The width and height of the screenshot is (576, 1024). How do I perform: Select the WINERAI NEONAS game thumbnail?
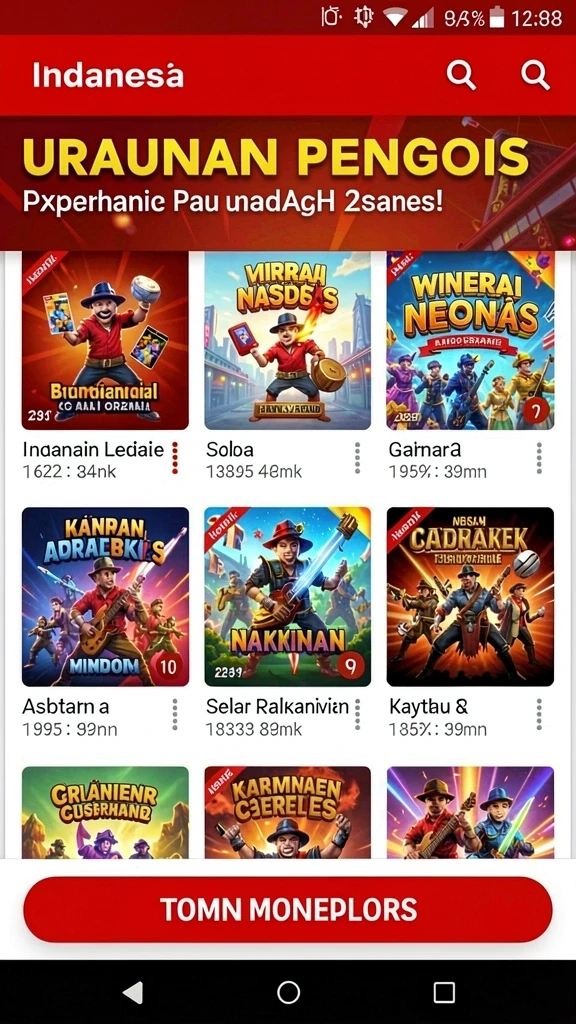[x=470, y=340]
